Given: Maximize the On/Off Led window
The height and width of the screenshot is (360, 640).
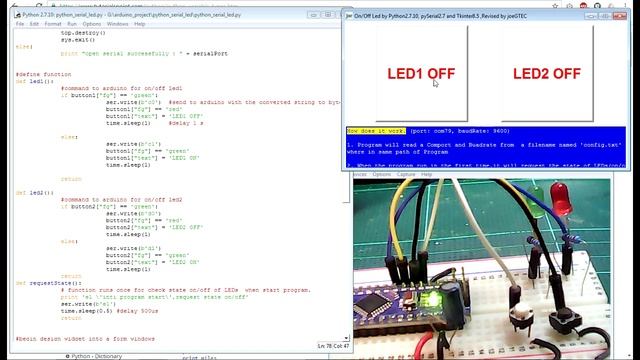Looking at the screenshot, I should point(605,16).
